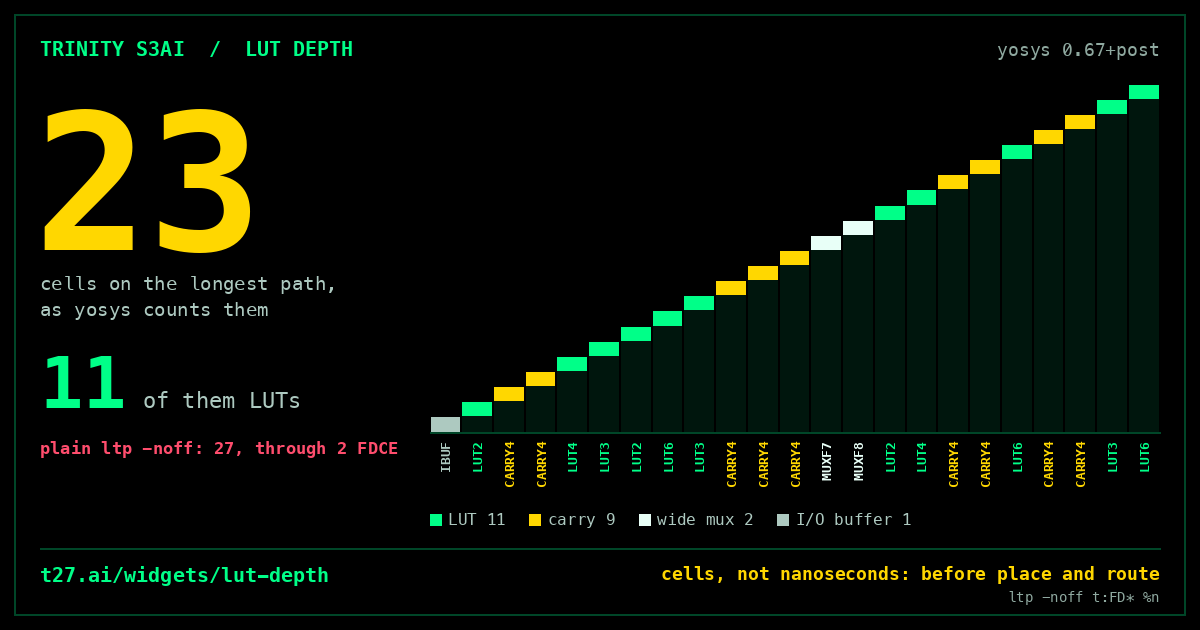
Task: Click the white wide mux legend swatch
Action: (645, 520)
